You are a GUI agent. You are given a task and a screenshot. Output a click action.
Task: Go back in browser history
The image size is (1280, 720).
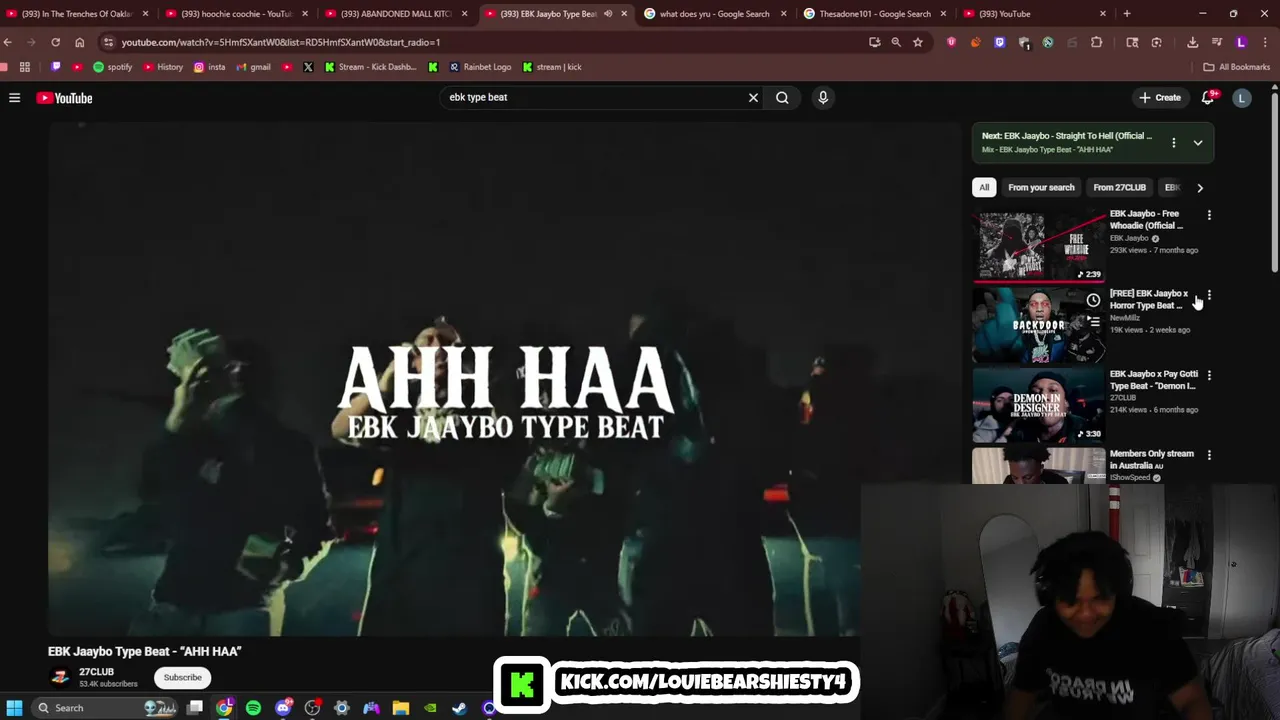pyautogui.click(x=8, y=42)
